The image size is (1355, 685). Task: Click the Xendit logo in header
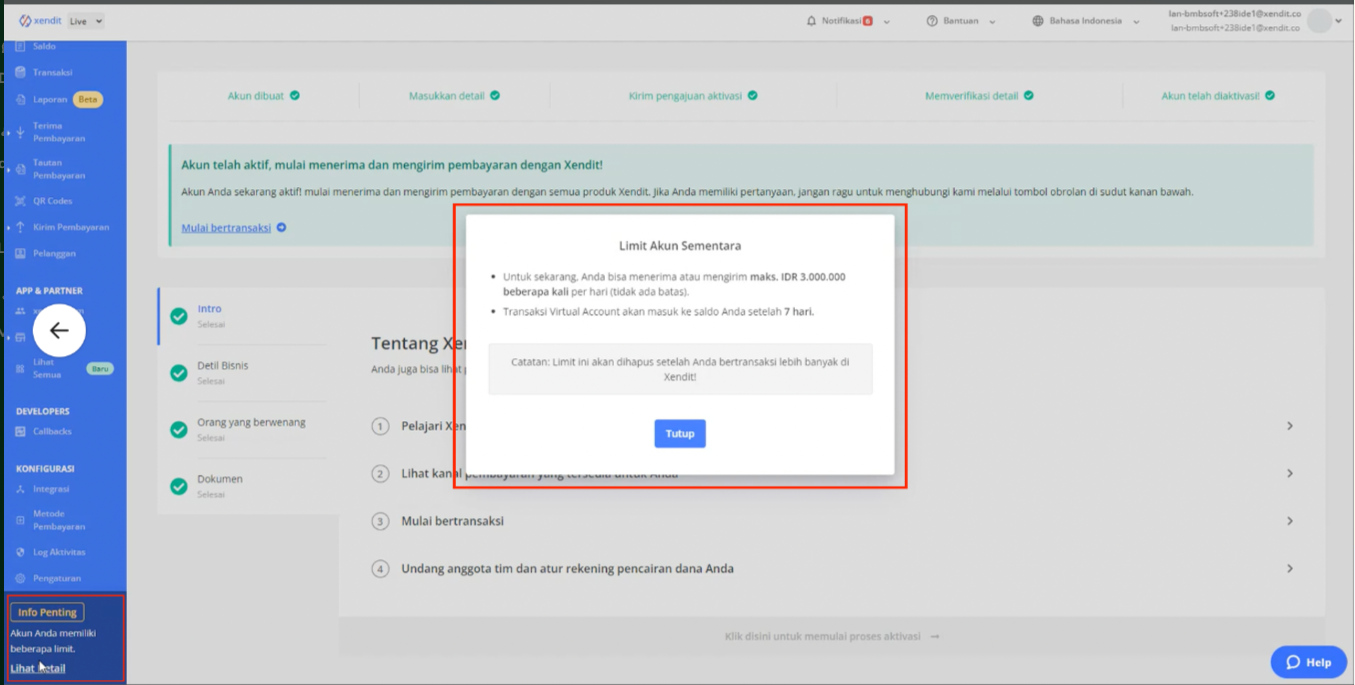tap(40, 21)
